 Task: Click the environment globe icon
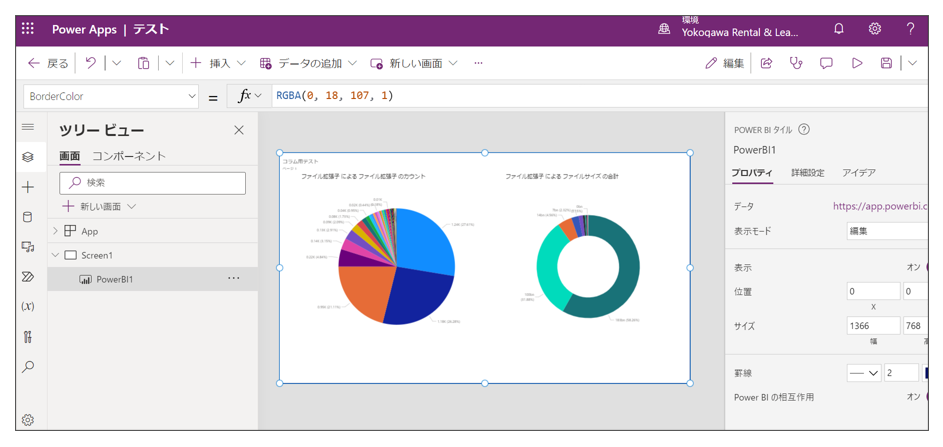pyautogui.click(x=664, y=29)
